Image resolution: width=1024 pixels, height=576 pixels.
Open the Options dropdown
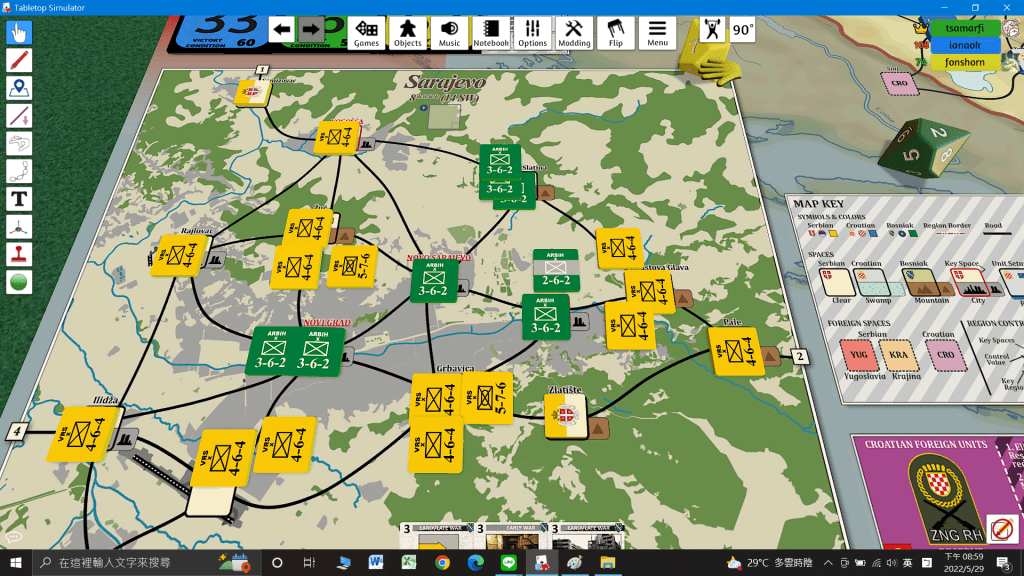[x=532, y=32]
